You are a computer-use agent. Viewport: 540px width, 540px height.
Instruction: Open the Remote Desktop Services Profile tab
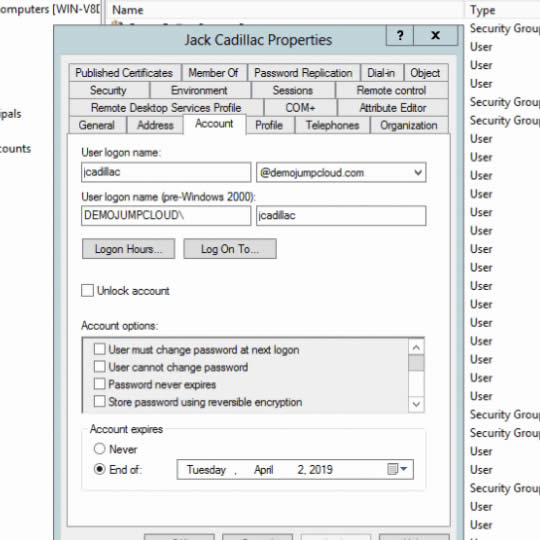pyautogui.click(x=166, y=107)
